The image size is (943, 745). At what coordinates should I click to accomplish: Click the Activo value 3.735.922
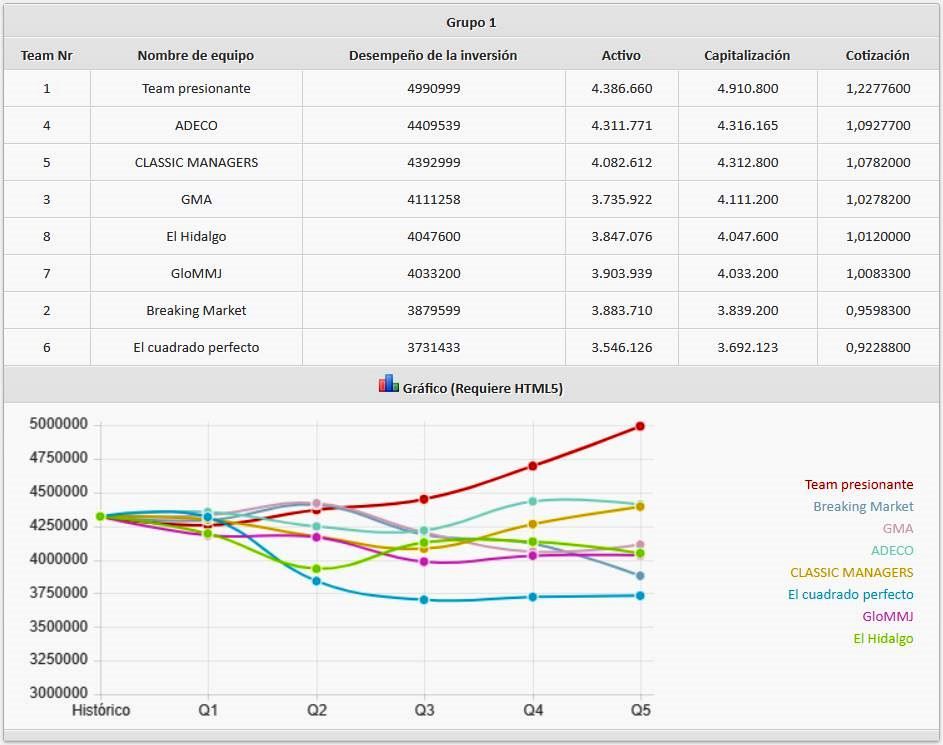(622, 200)
